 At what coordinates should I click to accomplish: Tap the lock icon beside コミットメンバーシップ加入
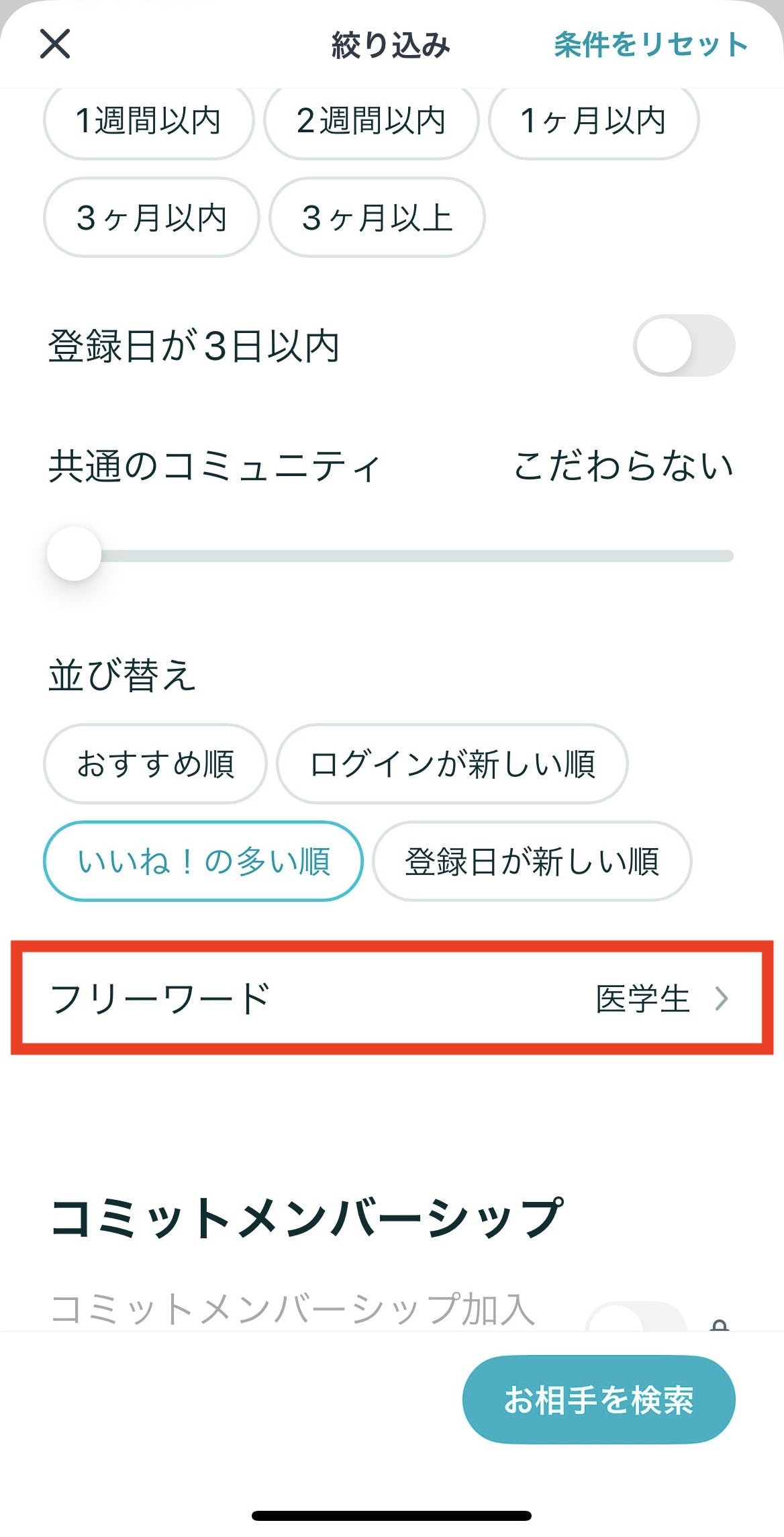719,1324
